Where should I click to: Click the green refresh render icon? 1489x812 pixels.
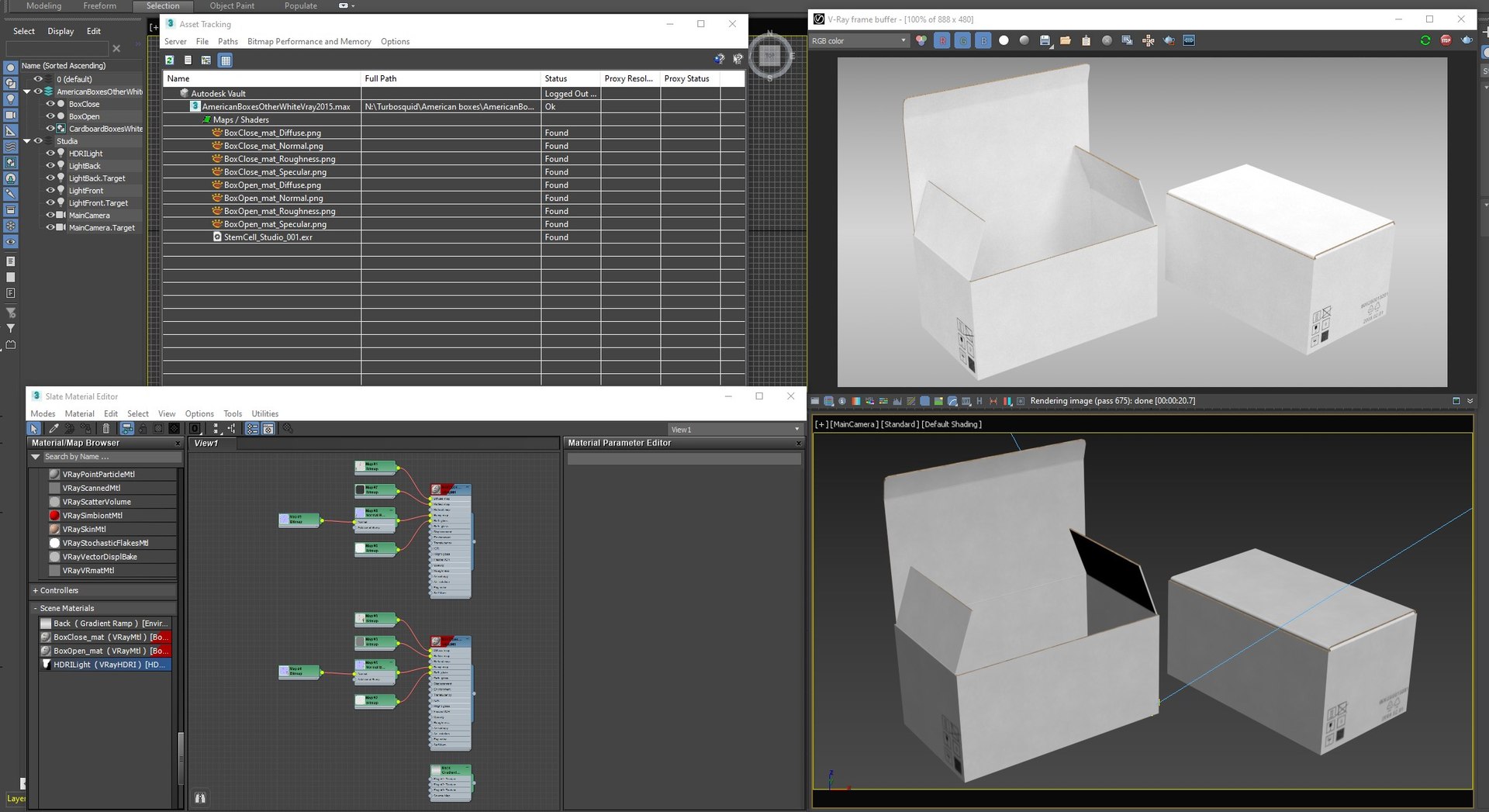[x=1425, y=40]
